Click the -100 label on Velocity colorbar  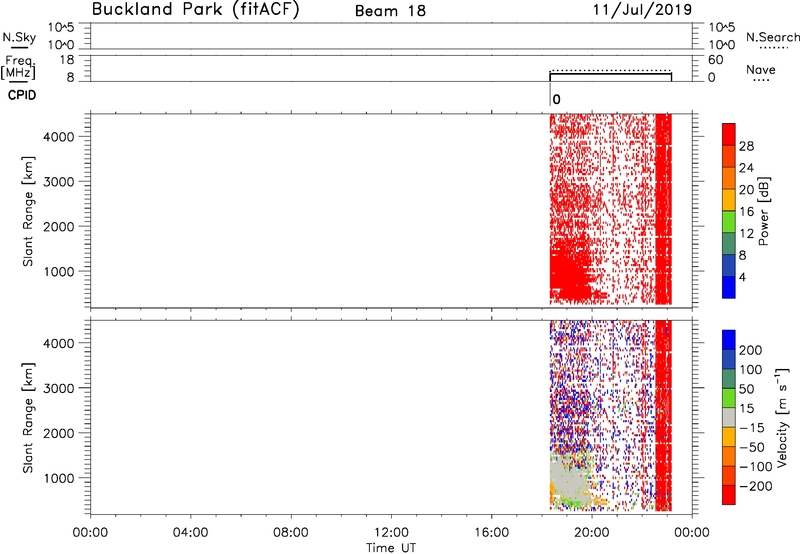coord(755,466)
